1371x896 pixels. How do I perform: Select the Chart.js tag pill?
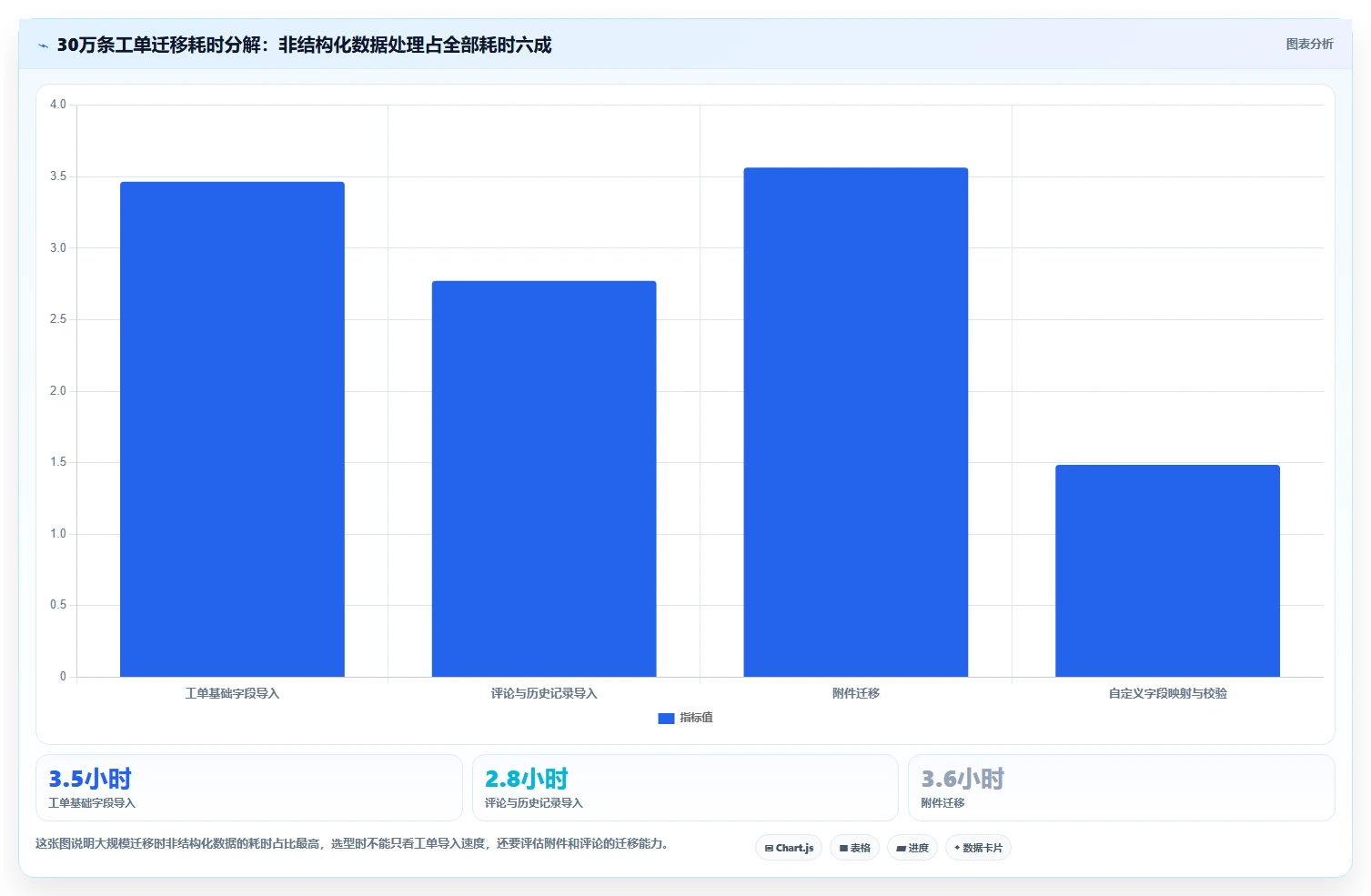coord(789,848)
